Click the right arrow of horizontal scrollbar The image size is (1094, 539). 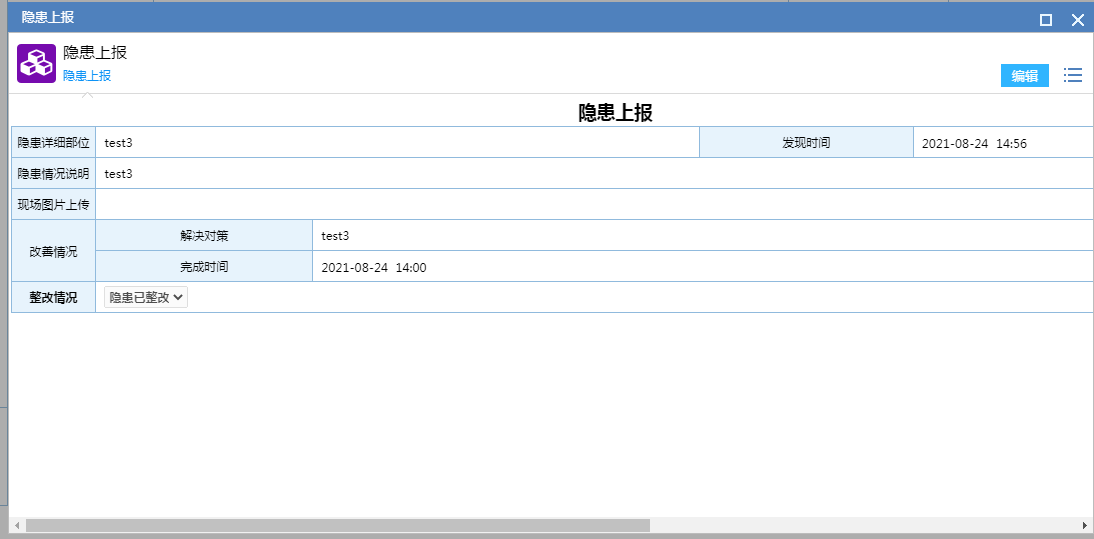1085,525
